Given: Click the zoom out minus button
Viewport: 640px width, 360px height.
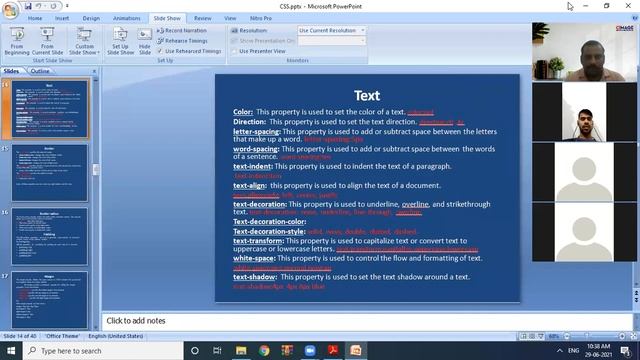Looking at the screenshot, I should 567,336.
